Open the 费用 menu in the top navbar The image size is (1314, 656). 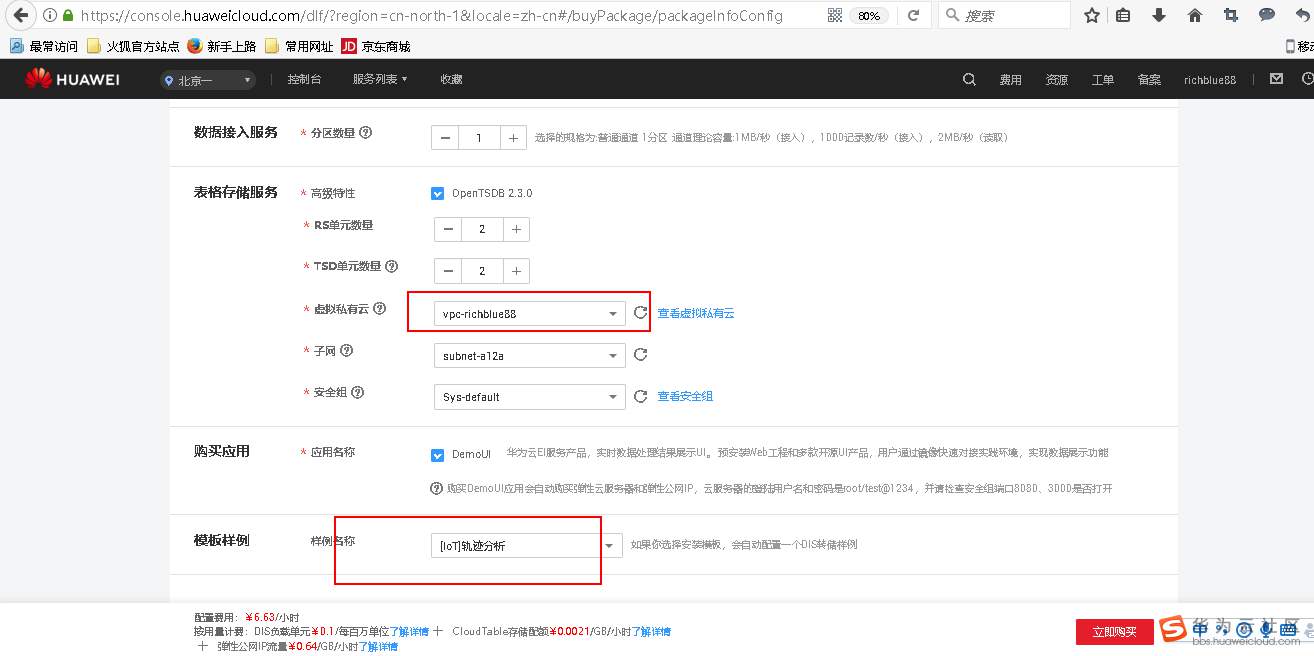click(1010, 79)
